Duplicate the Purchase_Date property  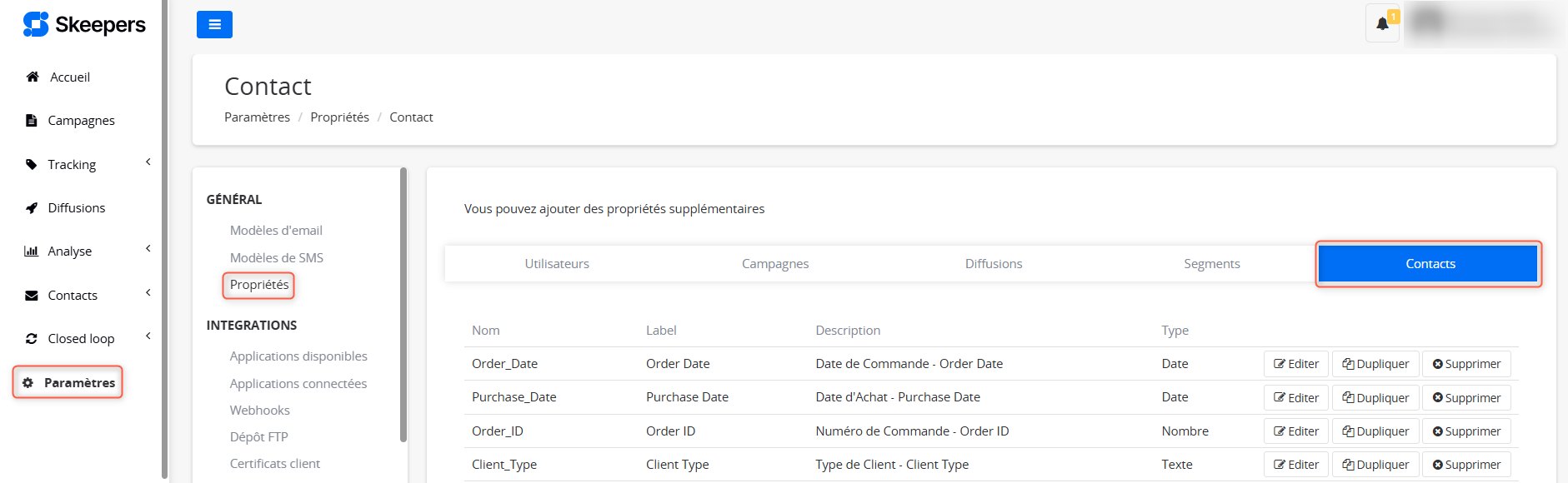[1375, 398]
